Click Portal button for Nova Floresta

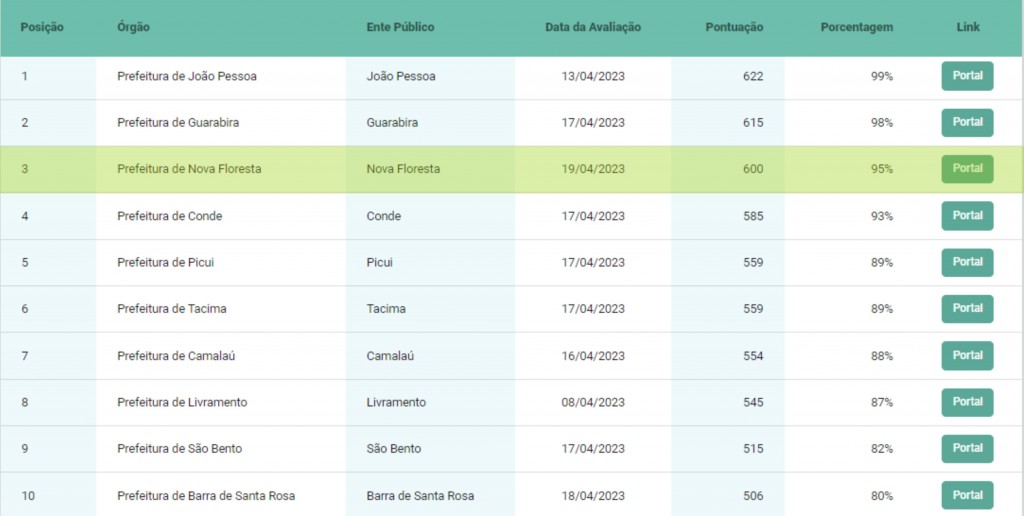[967, 169]
